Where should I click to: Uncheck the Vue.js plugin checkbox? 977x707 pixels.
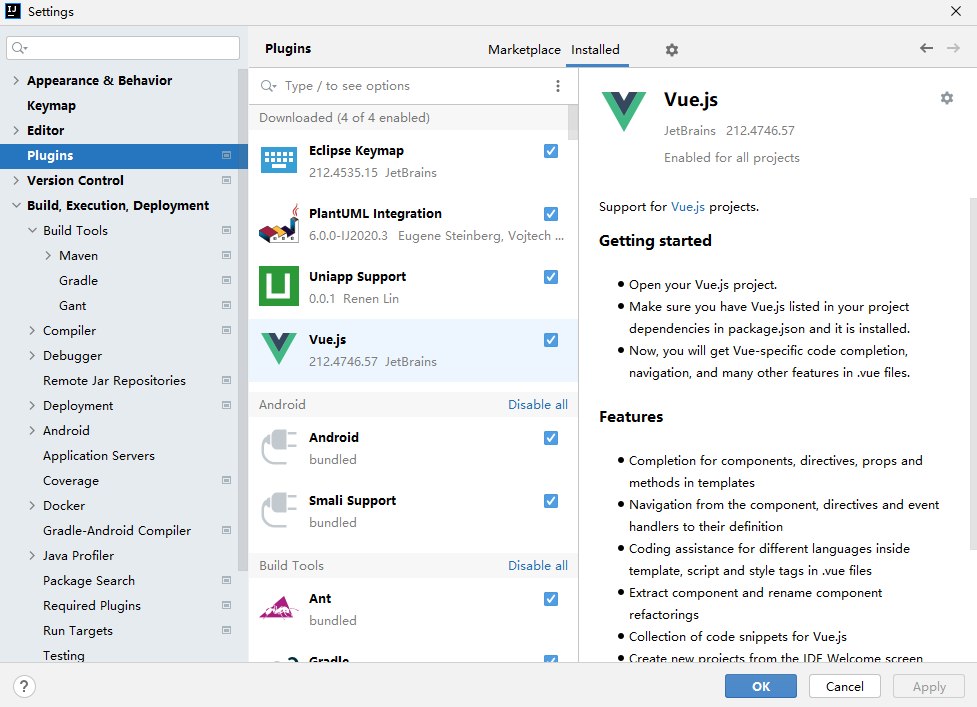pyautogui.click(x=551, y=340)
